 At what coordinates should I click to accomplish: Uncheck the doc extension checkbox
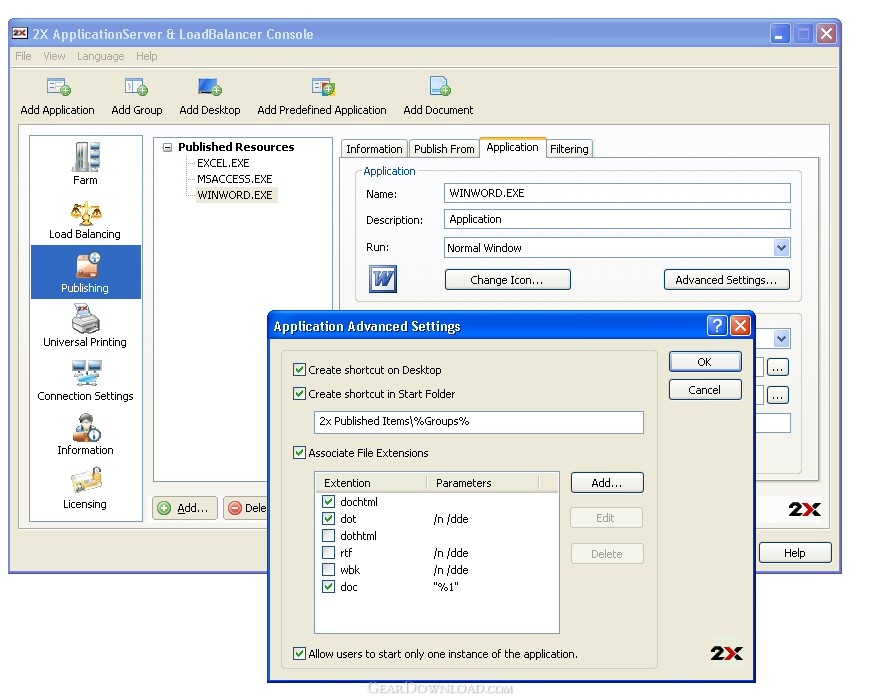pyautogui.click(x=329, y=586)
